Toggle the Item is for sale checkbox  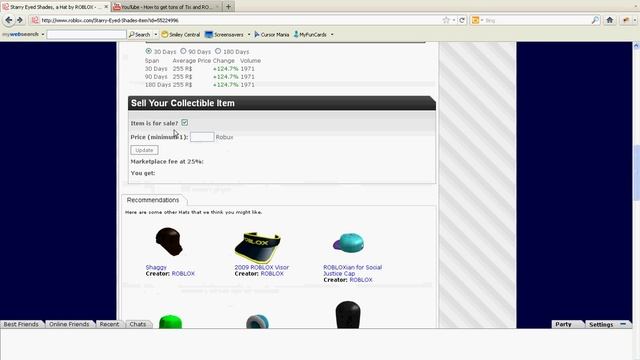click(x=184, y=122)
